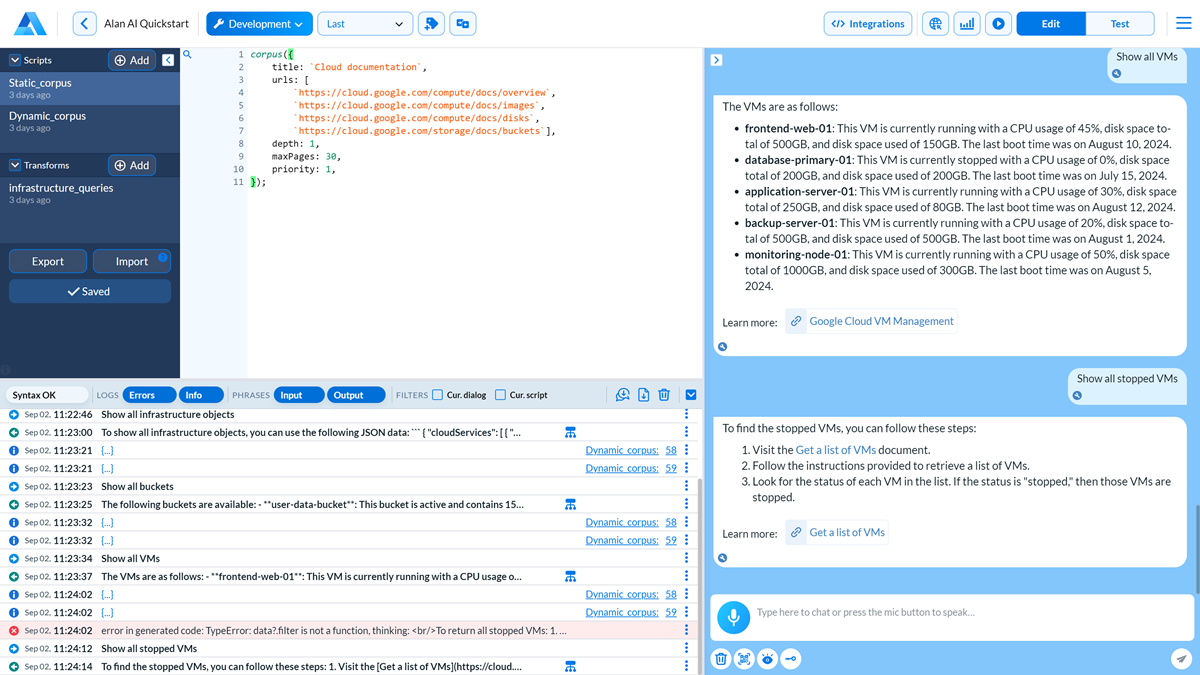This screenshot has height=675, width=1200.
Task: Click the Integrations button
Action: click(x=868, y=24)
